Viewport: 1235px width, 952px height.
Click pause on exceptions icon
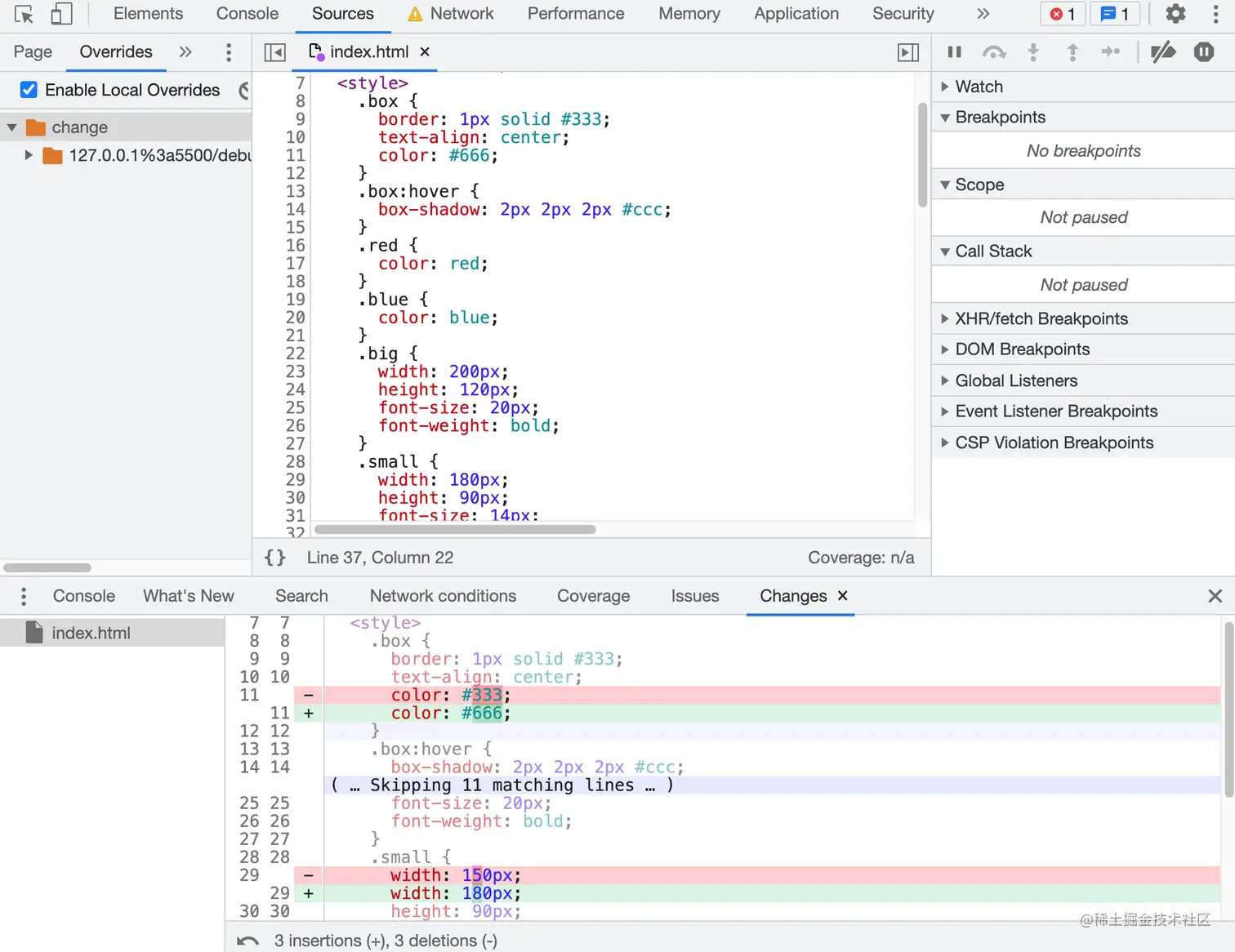[x=1204, y=52]
